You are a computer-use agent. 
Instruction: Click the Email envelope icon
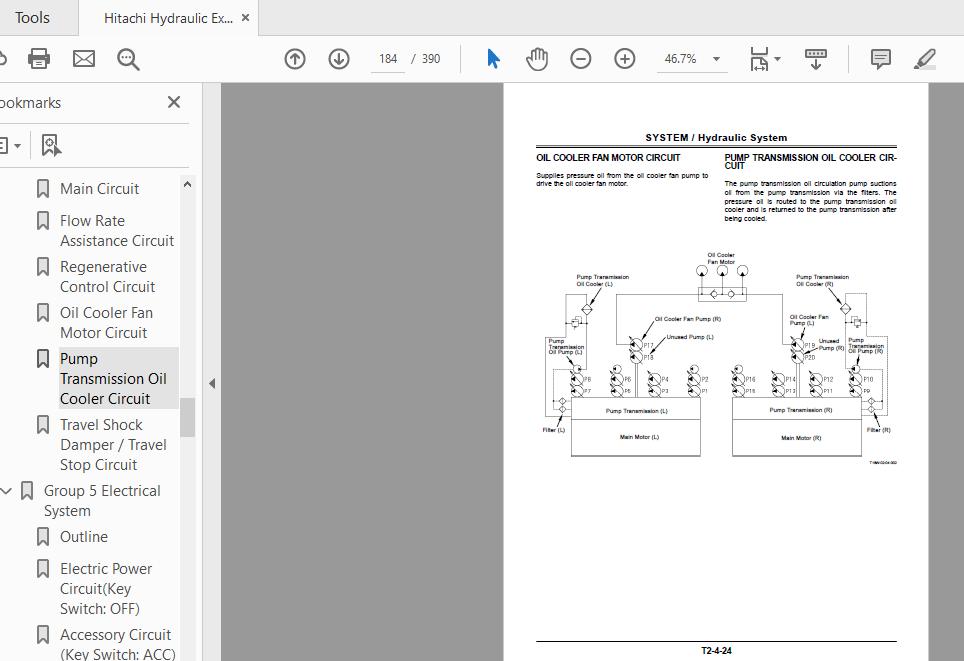[84, 59]
